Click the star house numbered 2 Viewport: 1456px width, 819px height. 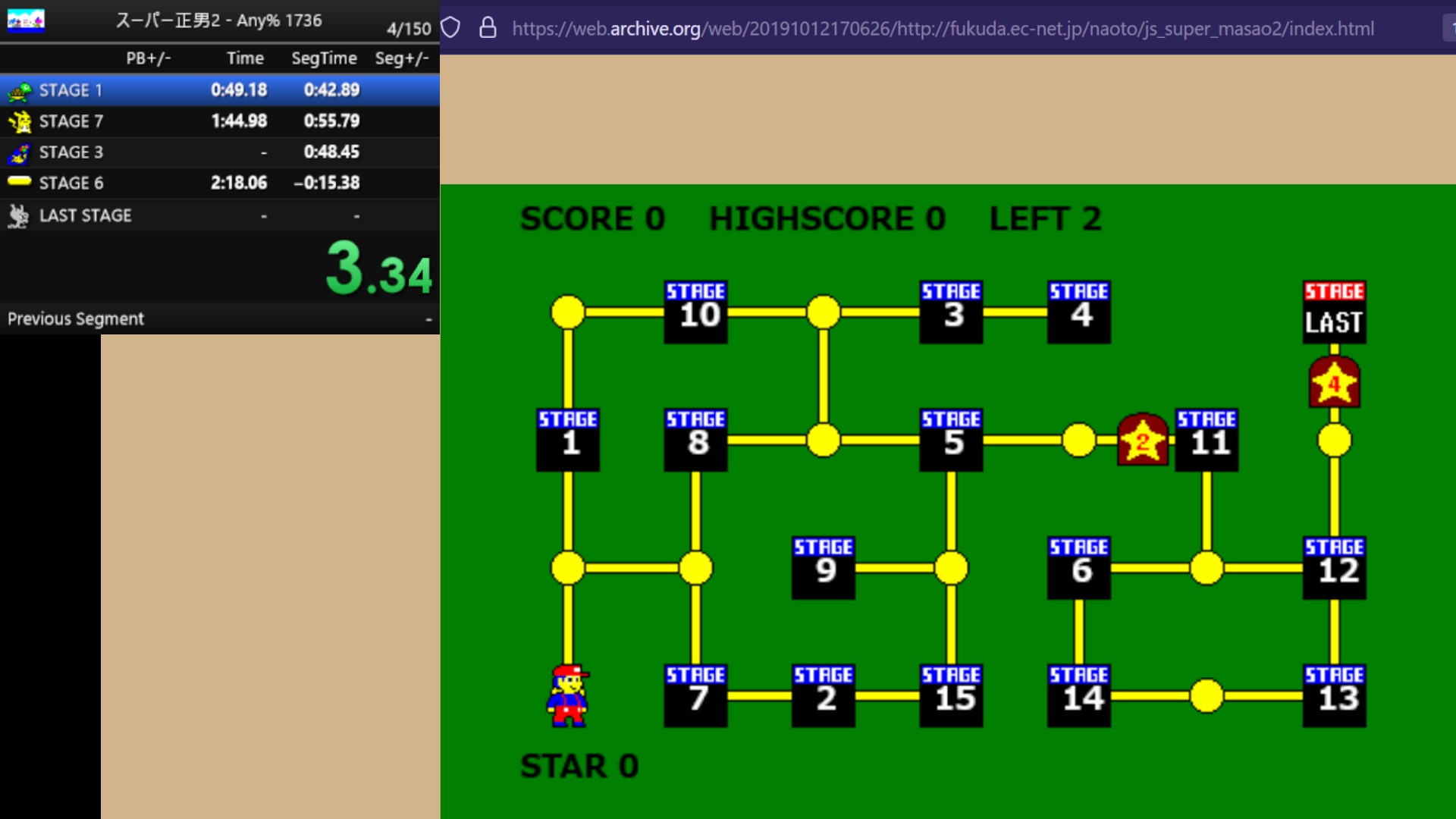coord(1143,440)
